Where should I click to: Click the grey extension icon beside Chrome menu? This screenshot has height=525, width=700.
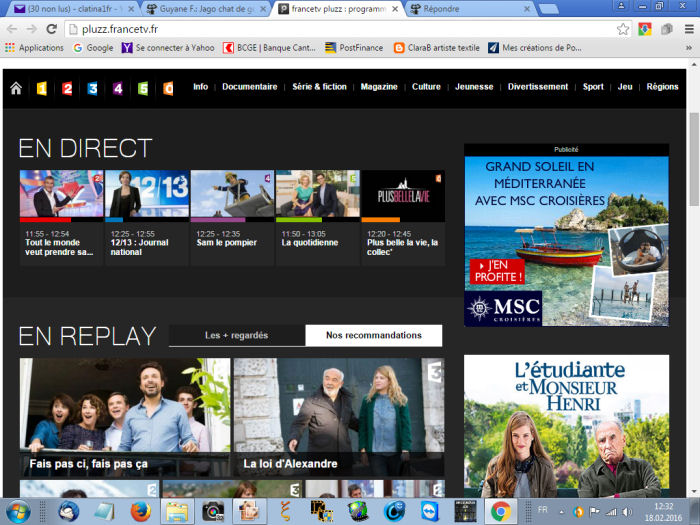(667, 29)
